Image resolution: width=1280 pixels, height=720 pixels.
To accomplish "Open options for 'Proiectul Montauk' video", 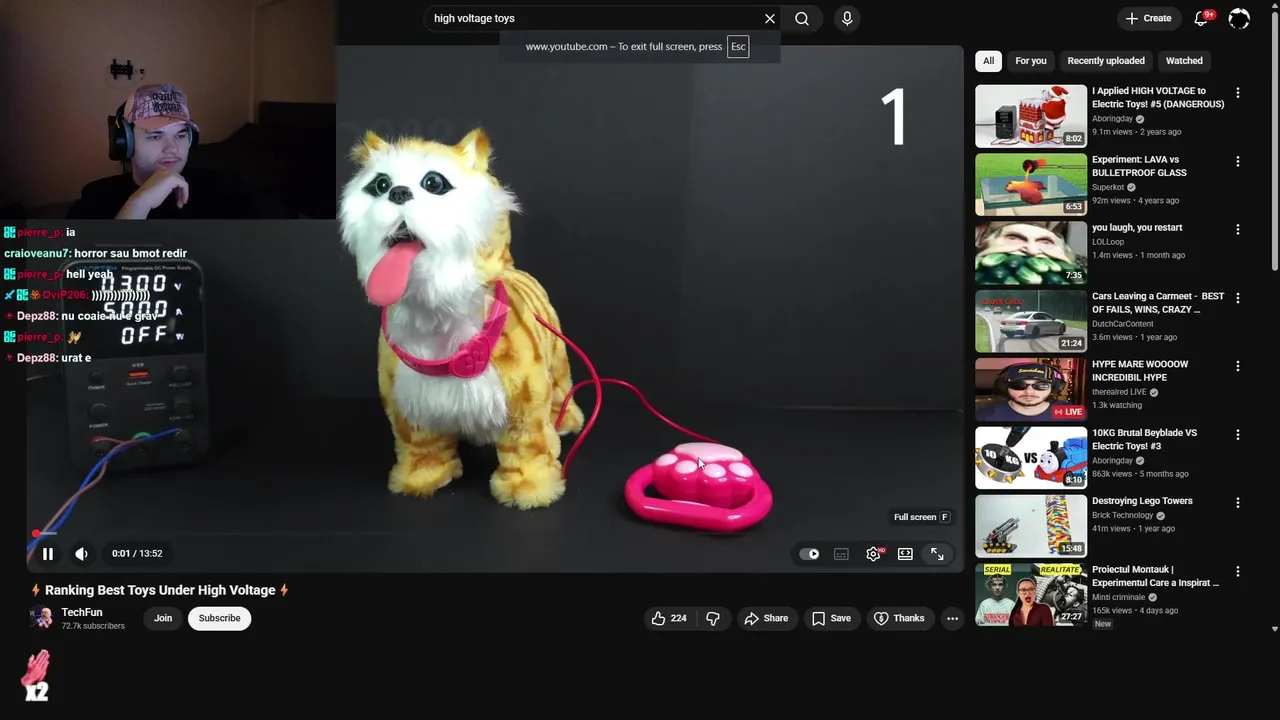I will point(1238,571).
